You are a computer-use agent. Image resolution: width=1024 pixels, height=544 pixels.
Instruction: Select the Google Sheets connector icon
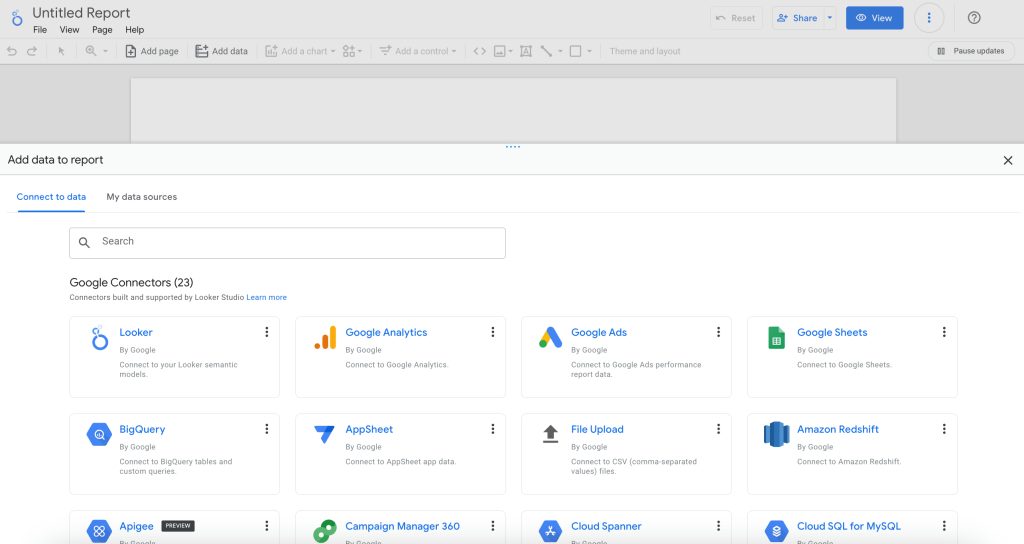pyautogui.click(x=776, y=338)
